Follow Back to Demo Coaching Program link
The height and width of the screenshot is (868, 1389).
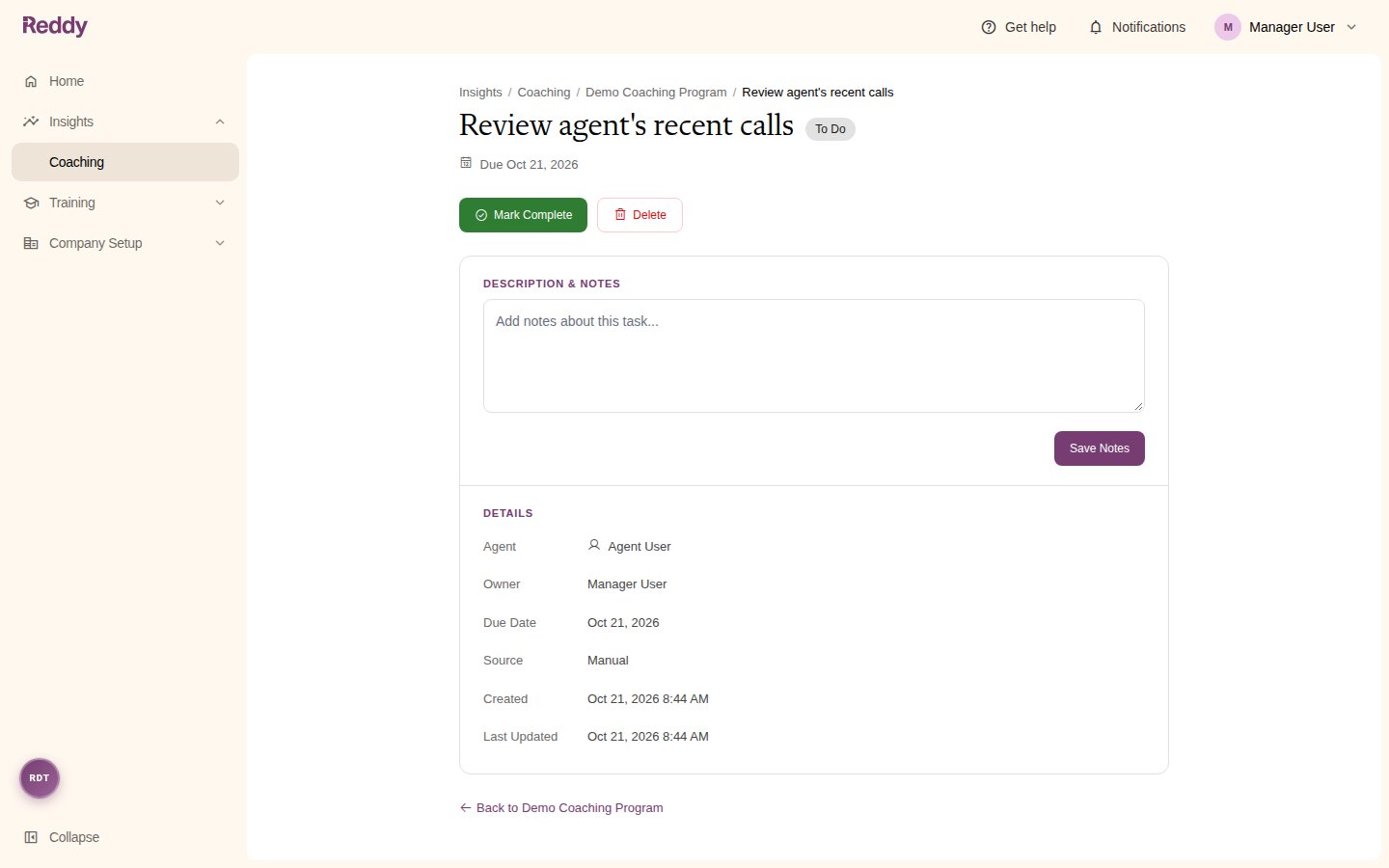click(x=561, y=807)
